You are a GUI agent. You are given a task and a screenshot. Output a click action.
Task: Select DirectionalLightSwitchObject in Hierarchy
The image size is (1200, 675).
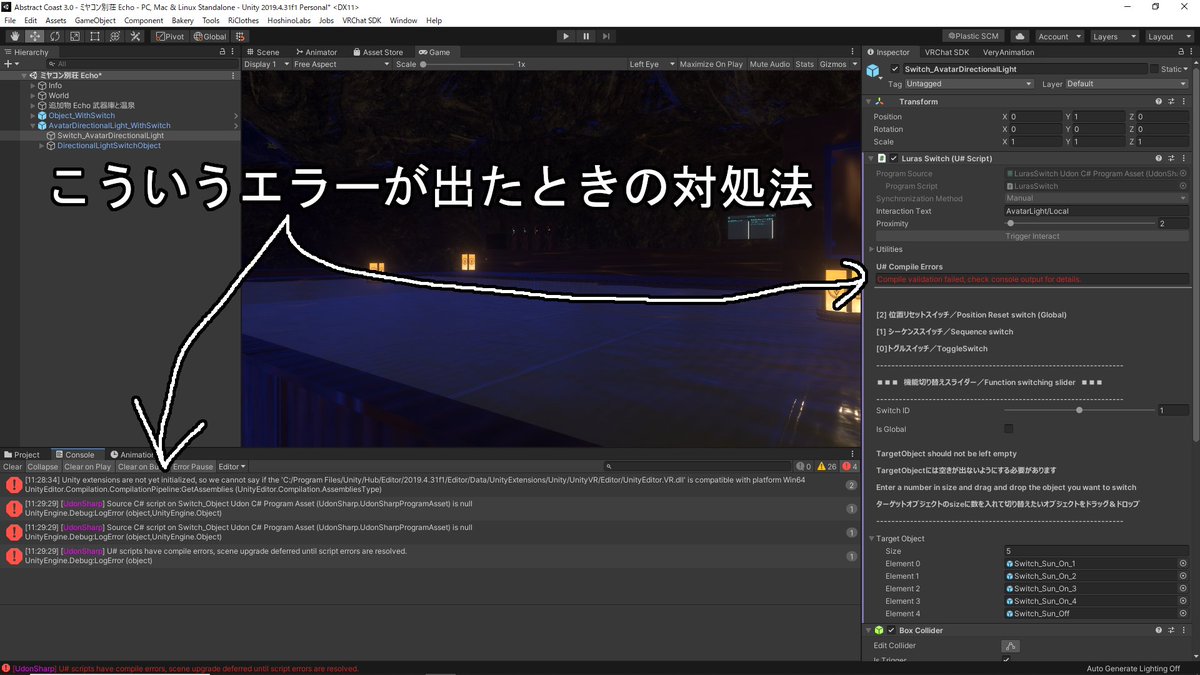click(x=109, y=146)
